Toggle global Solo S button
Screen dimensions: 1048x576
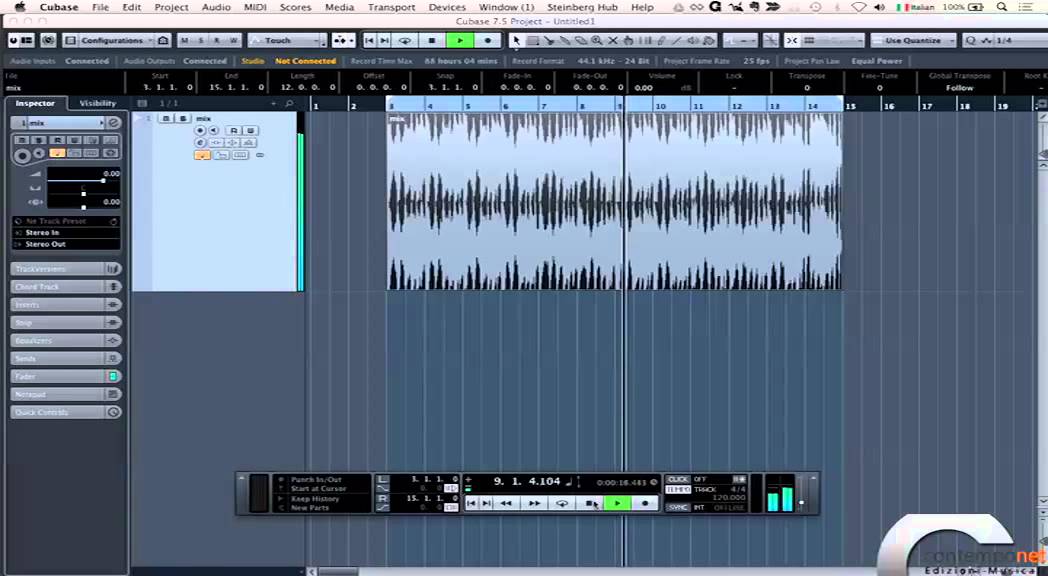coord(201,41)
